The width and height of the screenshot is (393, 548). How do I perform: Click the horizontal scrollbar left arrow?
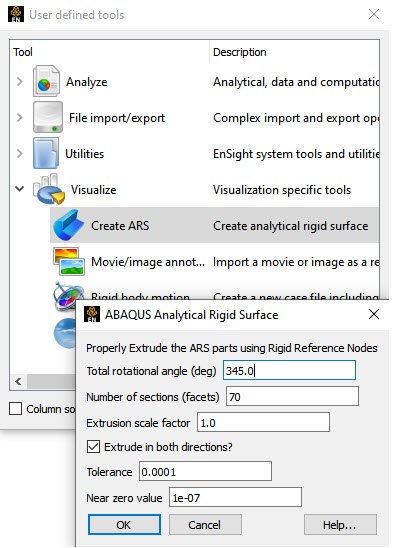19,381
